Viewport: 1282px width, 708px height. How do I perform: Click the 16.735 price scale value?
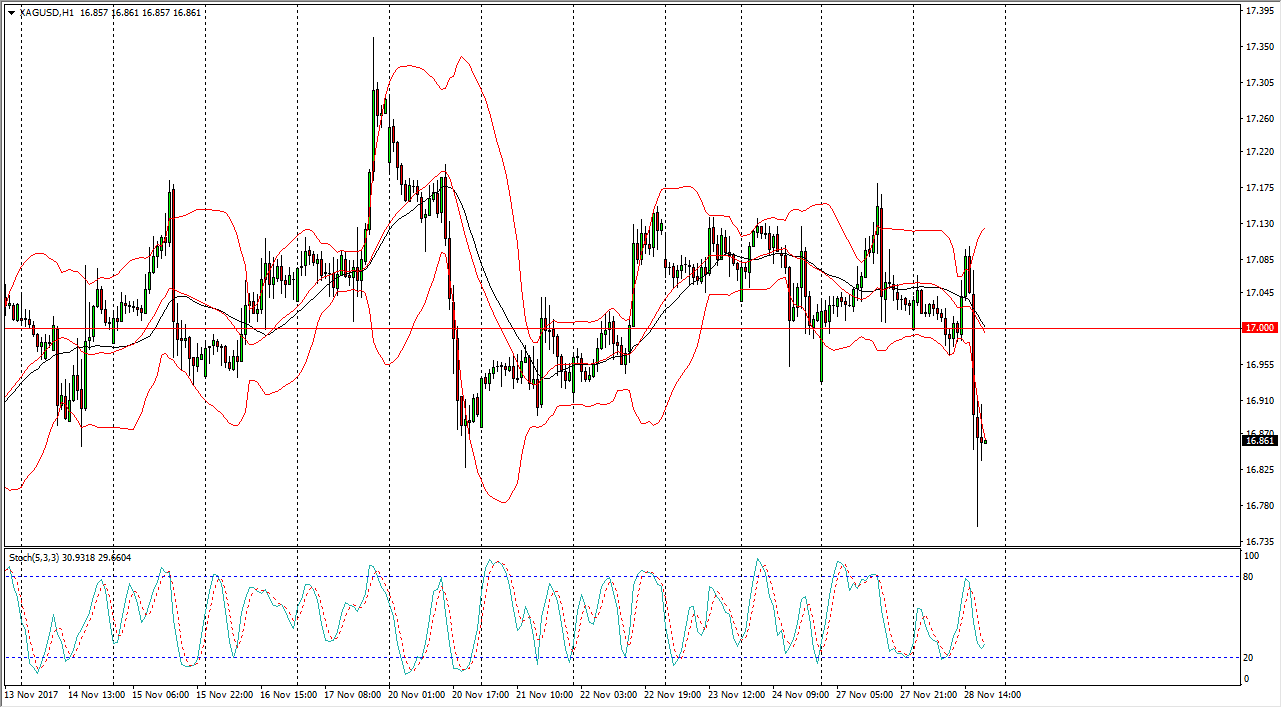[x=1259, y=542]
